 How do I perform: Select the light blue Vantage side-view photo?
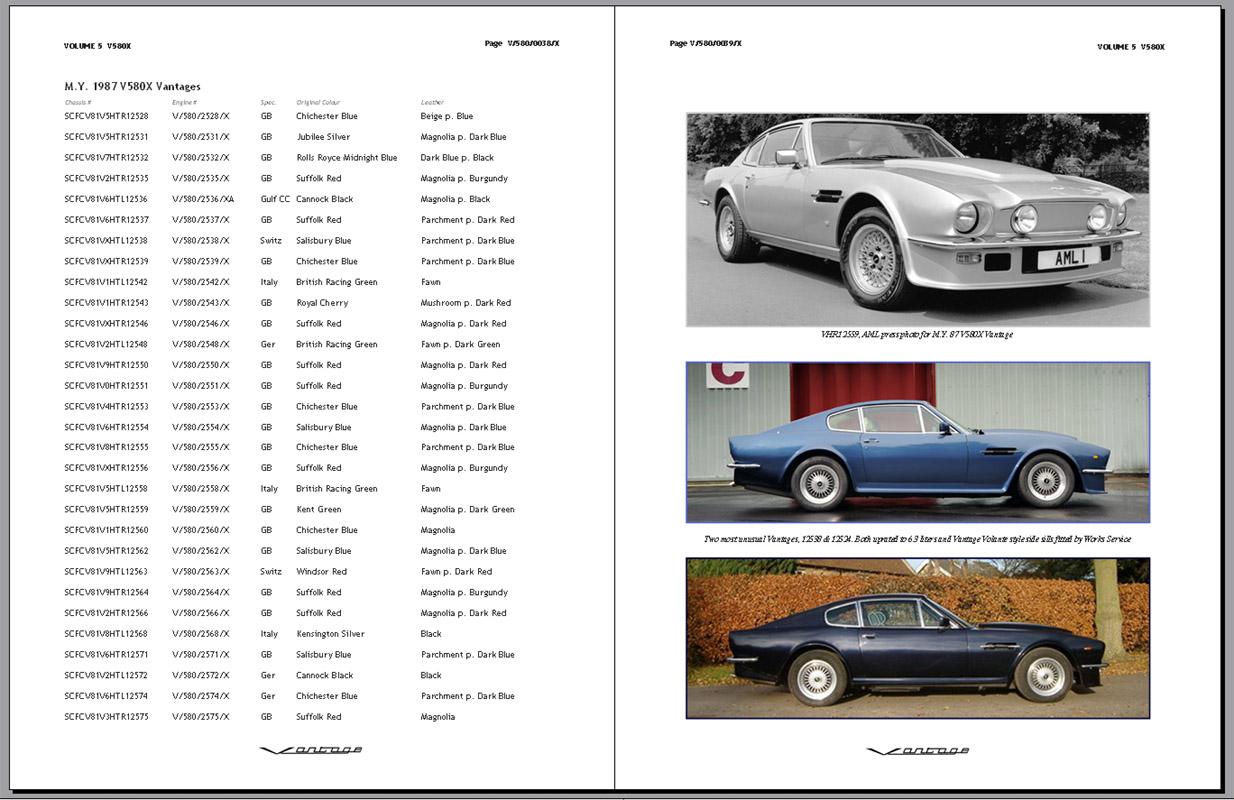(917, 442)
